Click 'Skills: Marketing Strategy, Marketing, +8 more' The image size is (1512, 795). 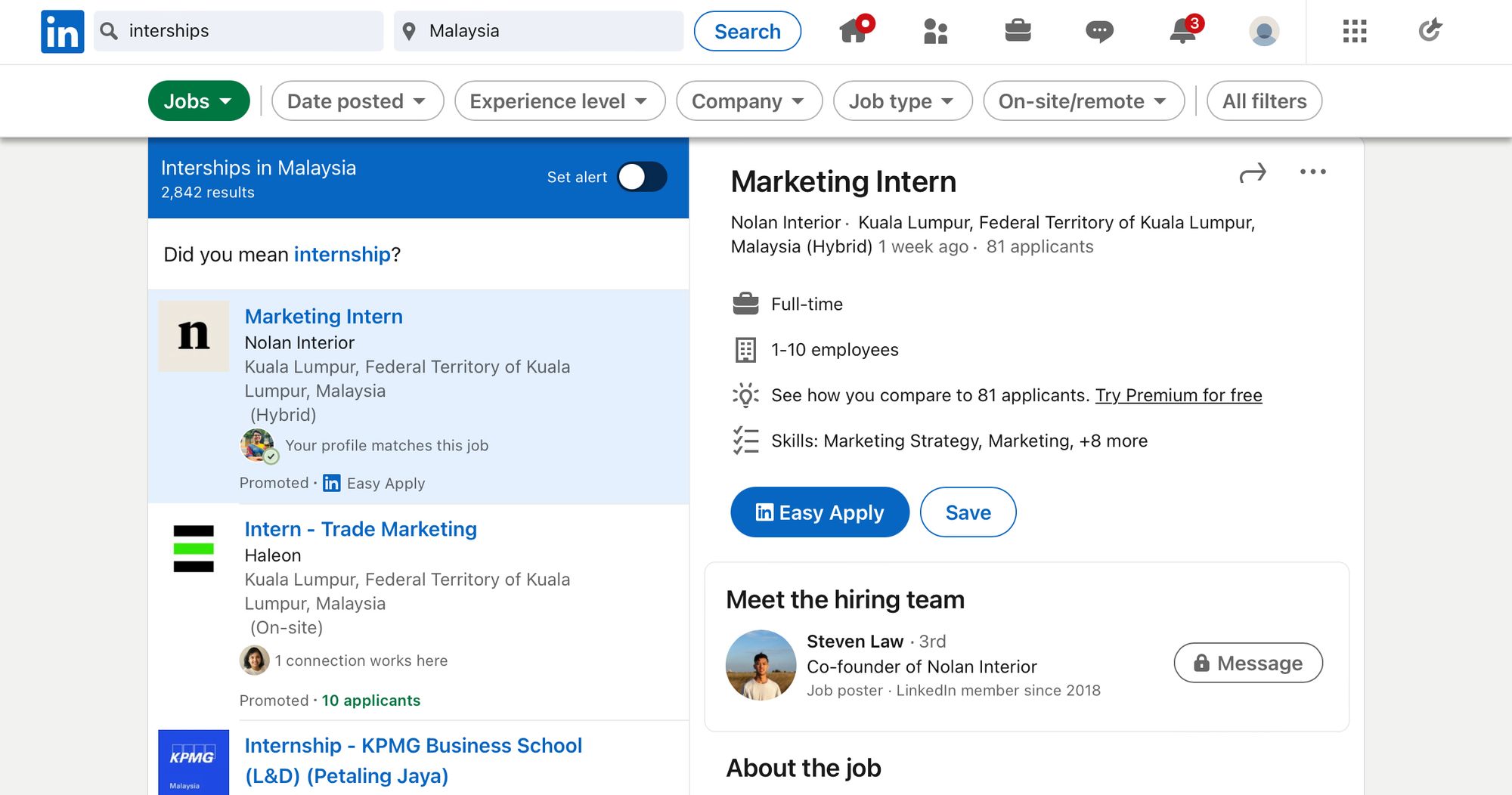point(959,441)
